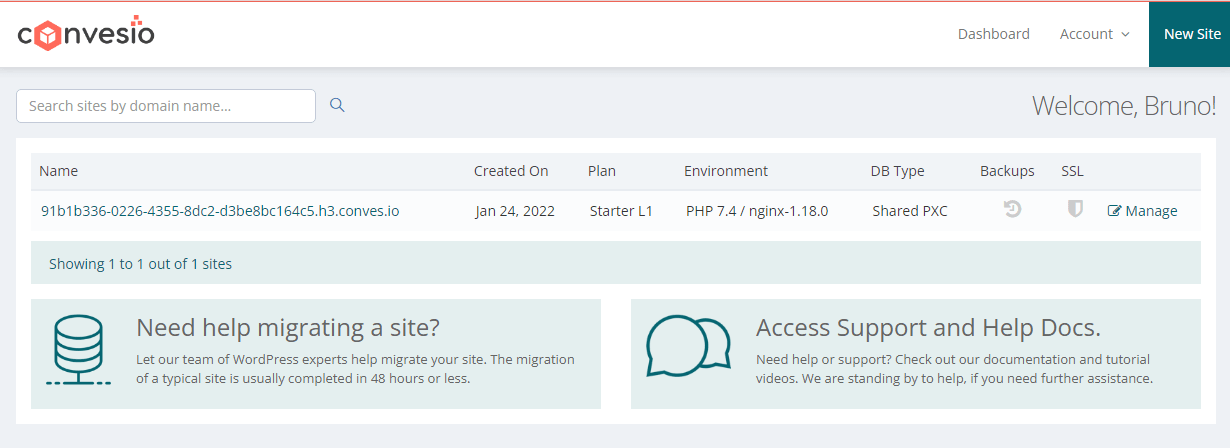The height and width of the screenshot is (448, 1230).
Task: Click the DB Type column header
Action: pos(898,171)
